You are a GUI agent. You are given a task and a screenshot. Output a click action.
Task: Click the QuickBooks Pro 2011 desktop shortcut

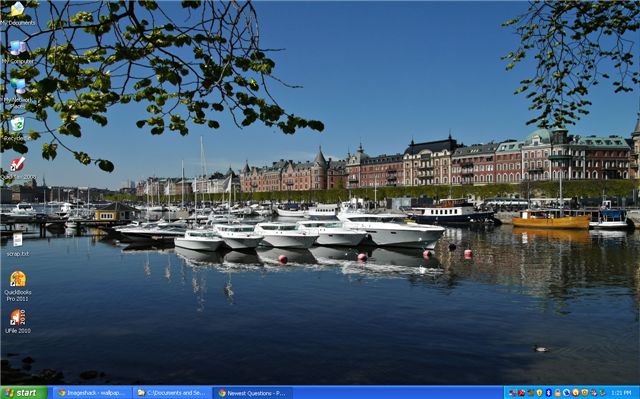[18, 286]
